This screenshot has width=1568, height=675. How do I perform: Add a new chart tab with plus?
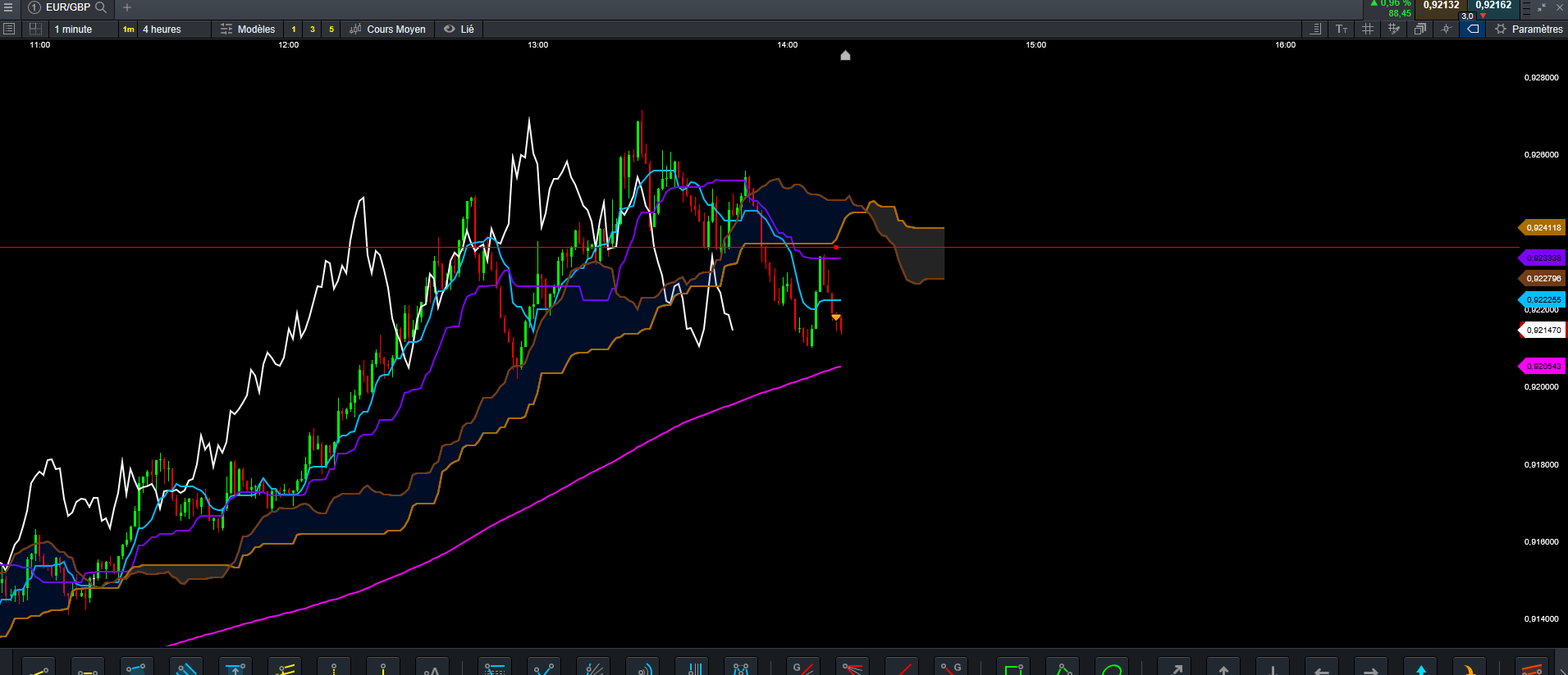click(127, 7)
